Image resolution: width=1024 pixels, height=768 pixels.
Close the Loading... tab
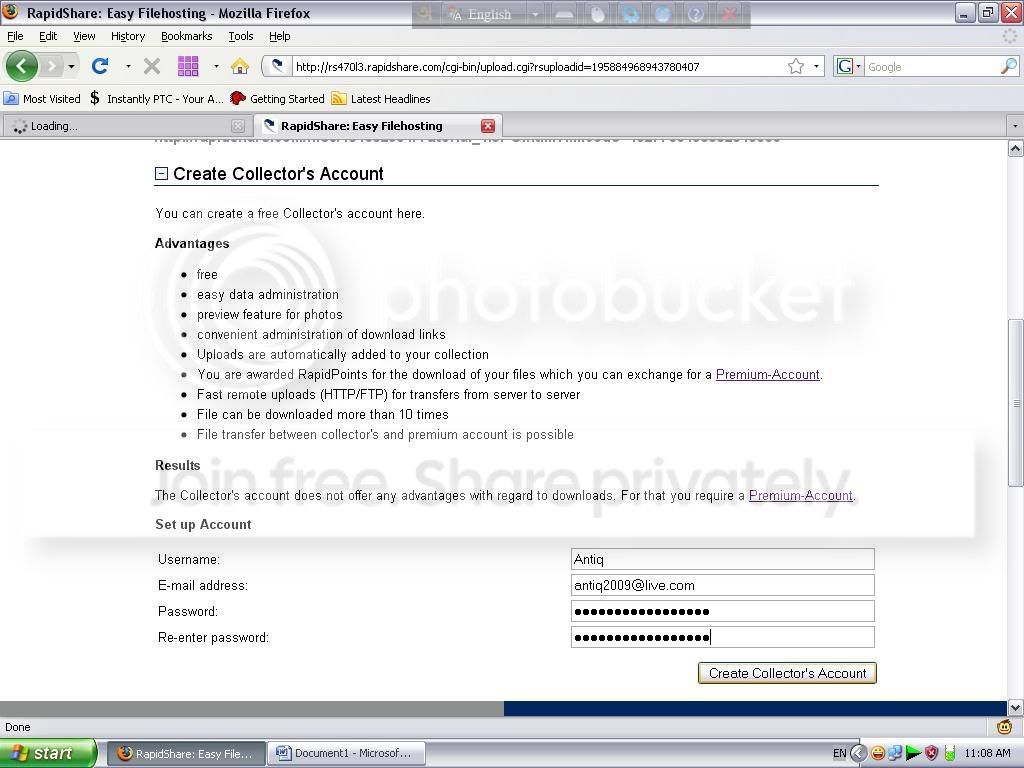click(x=238, y=126)
